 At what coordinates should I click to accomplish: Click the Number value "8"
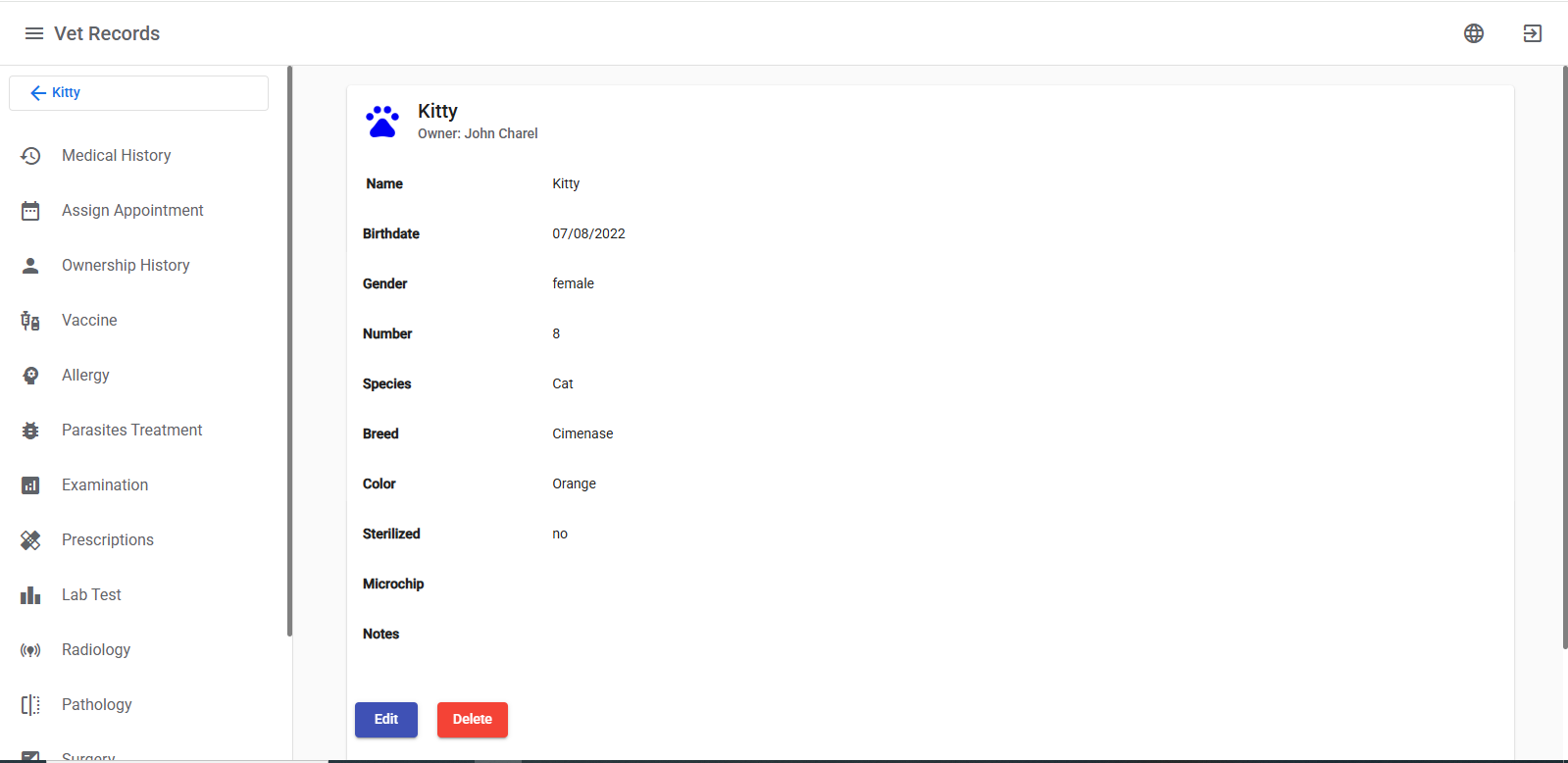[x=556, y=333]
